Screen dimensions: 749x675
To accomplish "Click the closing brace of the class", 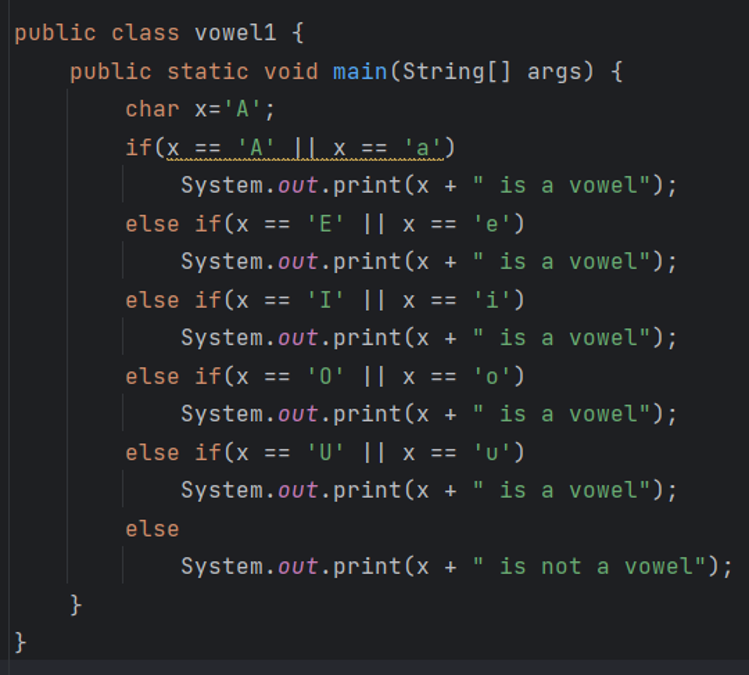I will 20,643.
